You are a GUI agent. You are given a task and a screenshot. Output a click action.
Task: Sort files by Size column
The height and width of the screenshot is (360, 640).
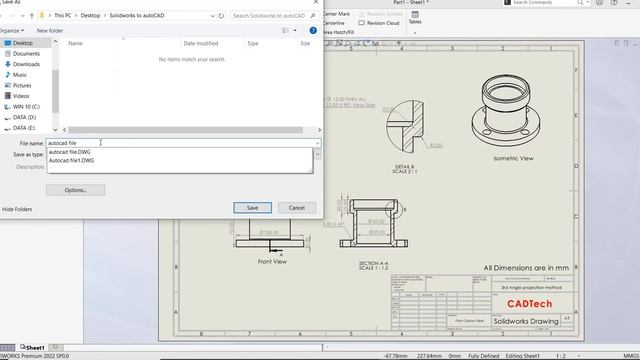click(305, 43)
